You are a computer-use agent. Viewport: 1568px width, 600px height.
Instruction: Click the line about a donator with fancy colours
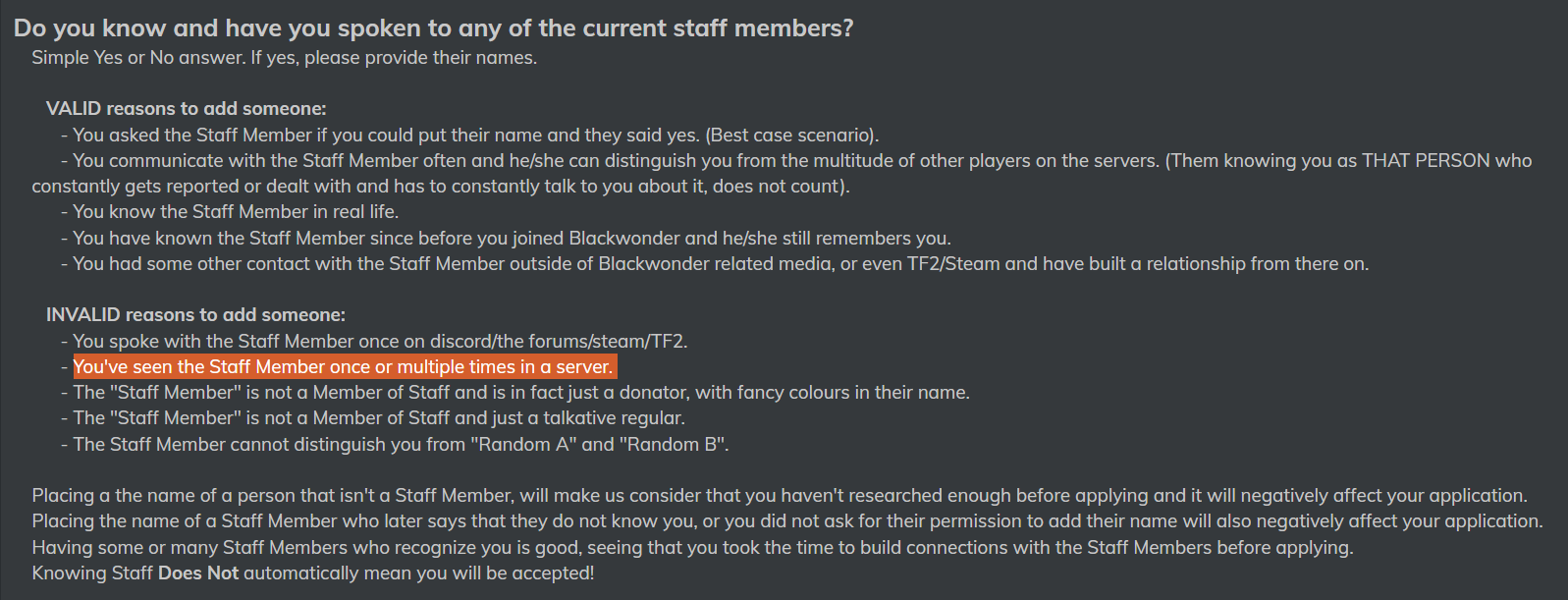coord(514,393)
